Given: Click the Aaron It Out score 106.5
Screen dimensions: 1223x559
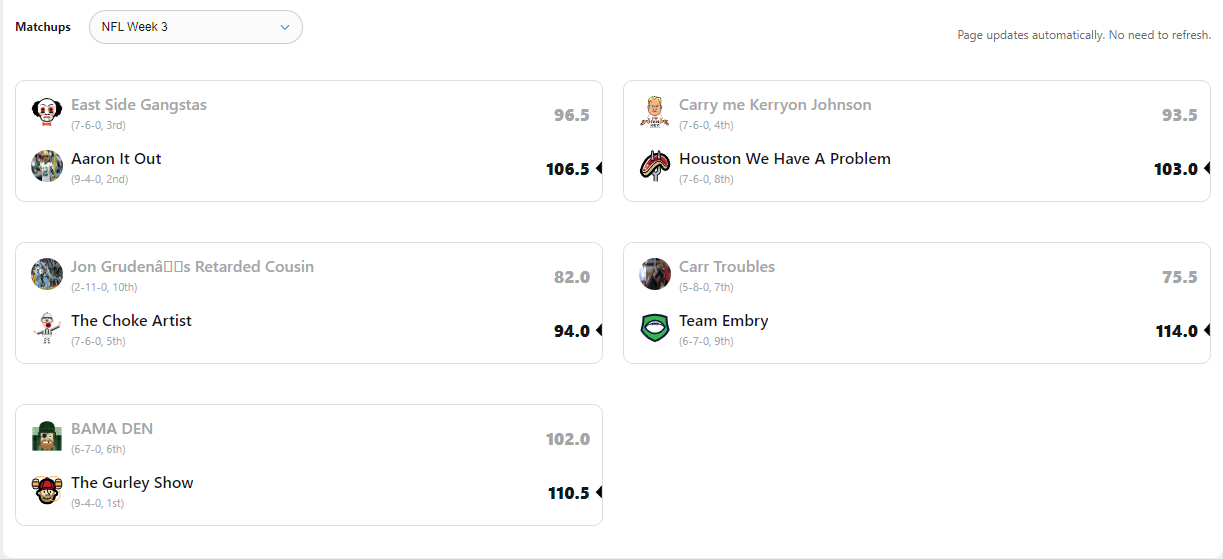Looking at the screenshot, I should [x=567, y=169].
